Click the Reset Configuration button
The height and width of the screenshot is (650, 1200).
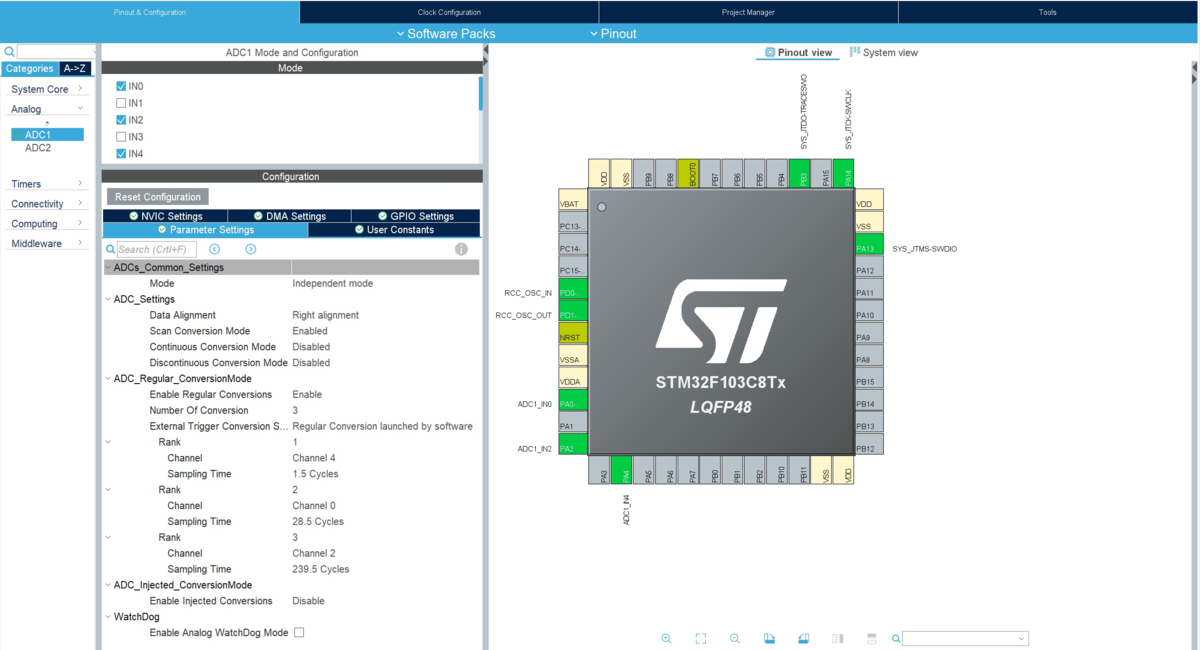click(x=158, y=197)
